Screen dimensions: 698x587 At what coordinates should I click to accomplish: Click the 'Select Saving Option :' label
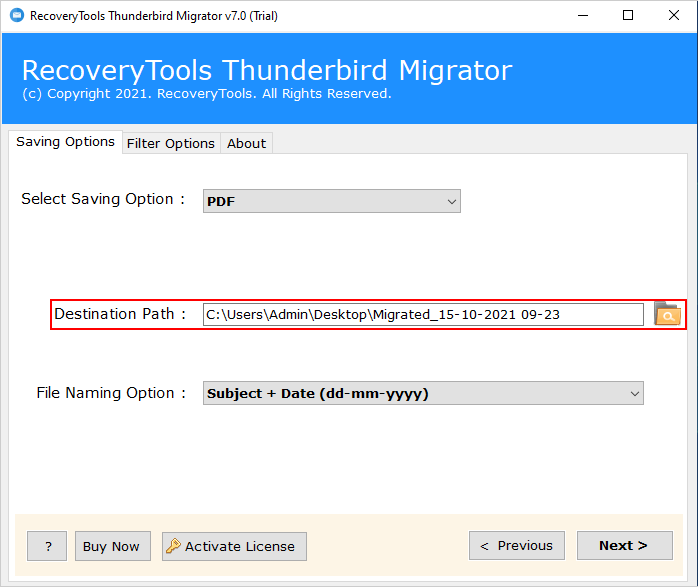coord(103,199)
